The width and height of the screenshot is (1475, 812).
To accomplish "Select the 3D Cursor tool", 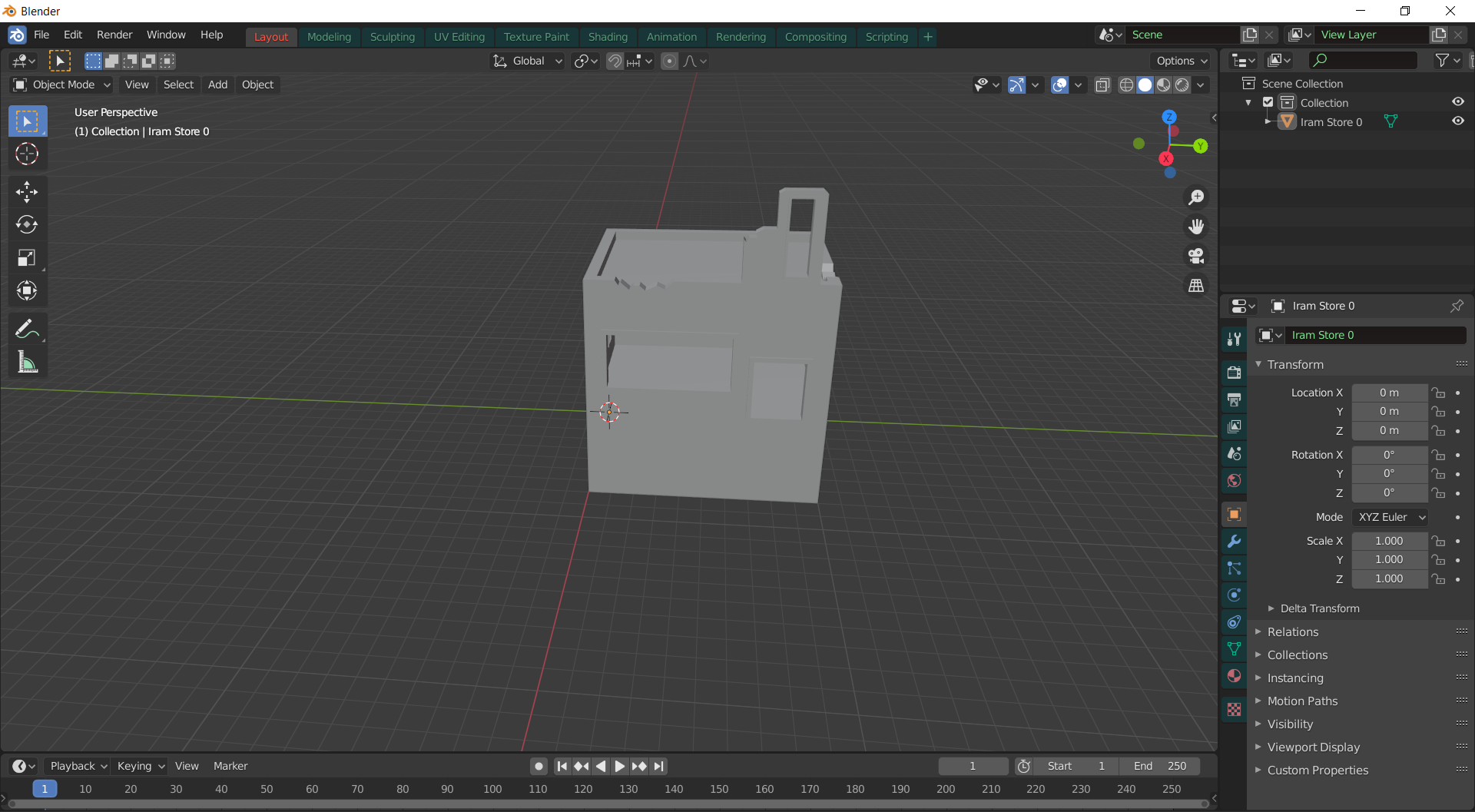I will click(27, 154).
